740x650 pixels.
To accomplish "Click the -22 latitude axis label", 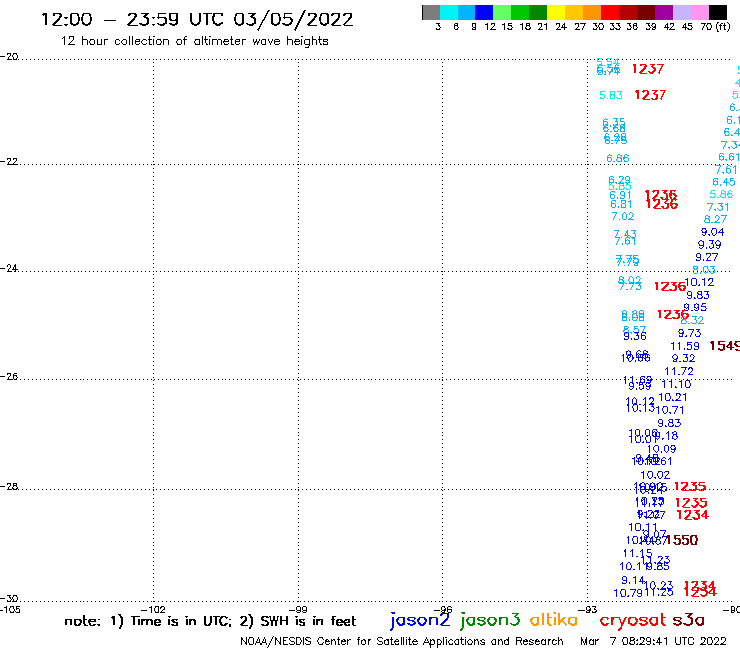I will click(x=9, y=161).
